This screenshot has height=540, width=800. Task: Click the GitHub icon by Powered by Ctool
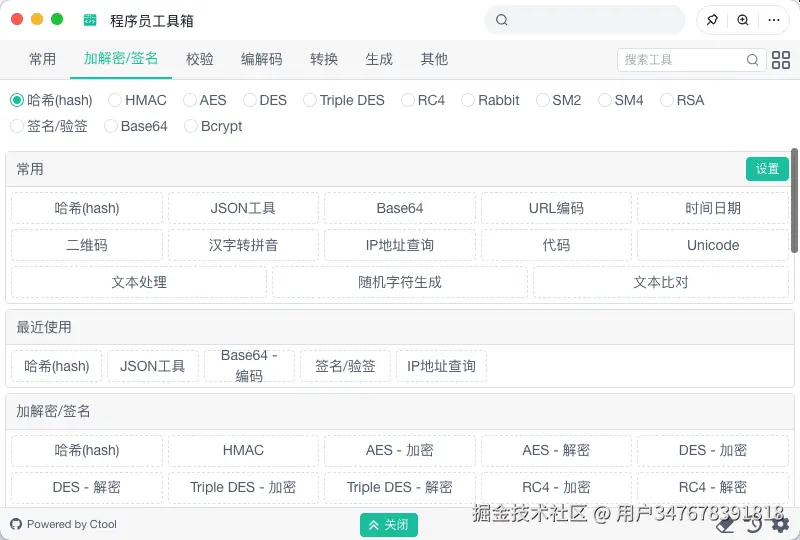pyautogui.click(x=16, y=524)
